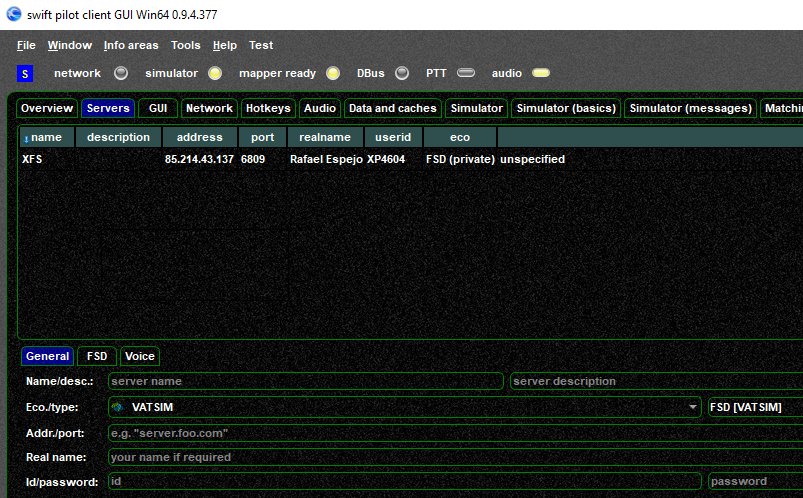The height and width of the screenshot is (498, 803).
Task: Click sort arrow in name column header
Action: click(x=26, y=139)
